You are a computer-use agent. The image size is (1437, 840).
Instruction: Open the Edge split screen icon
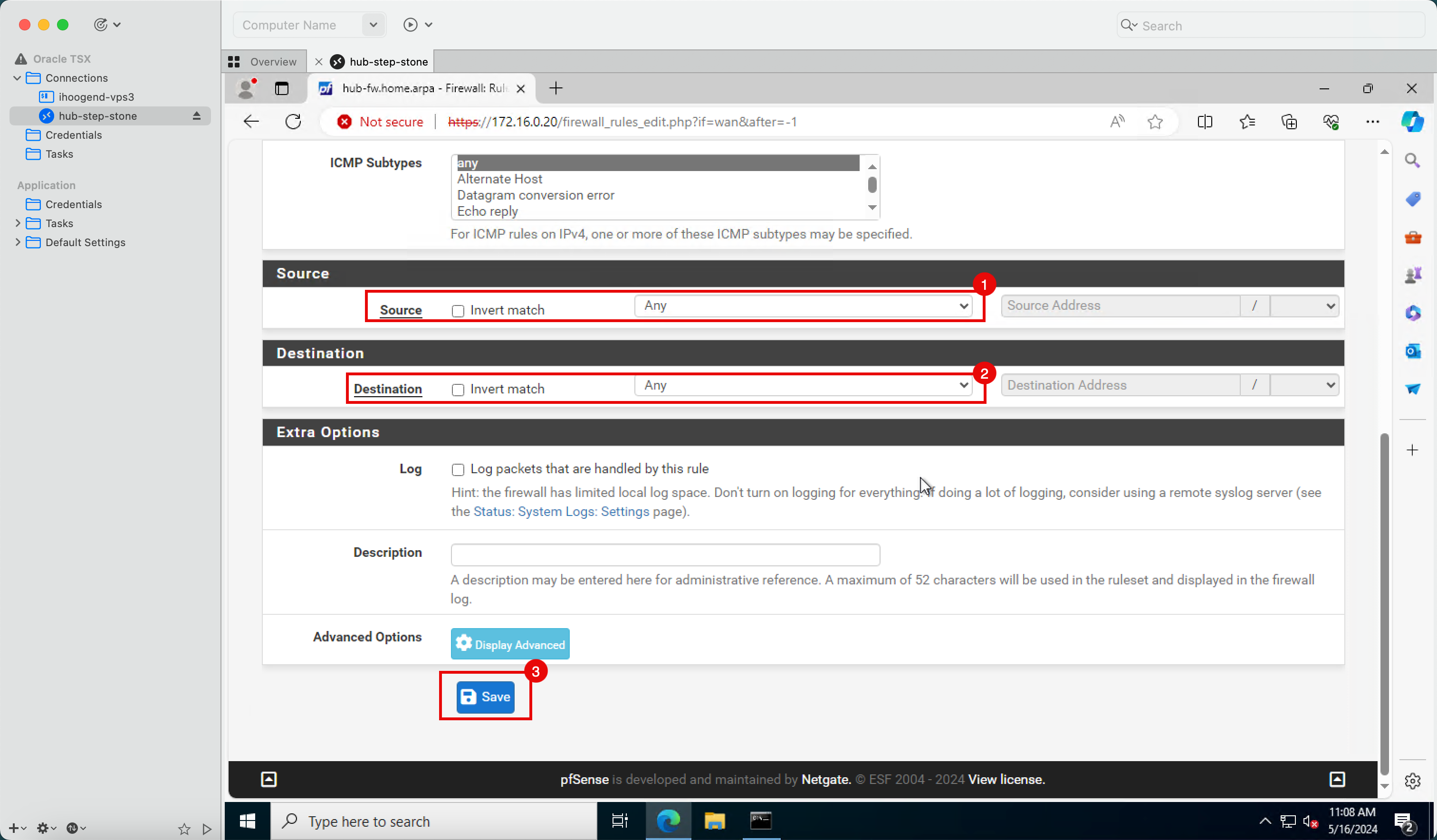1204,122
